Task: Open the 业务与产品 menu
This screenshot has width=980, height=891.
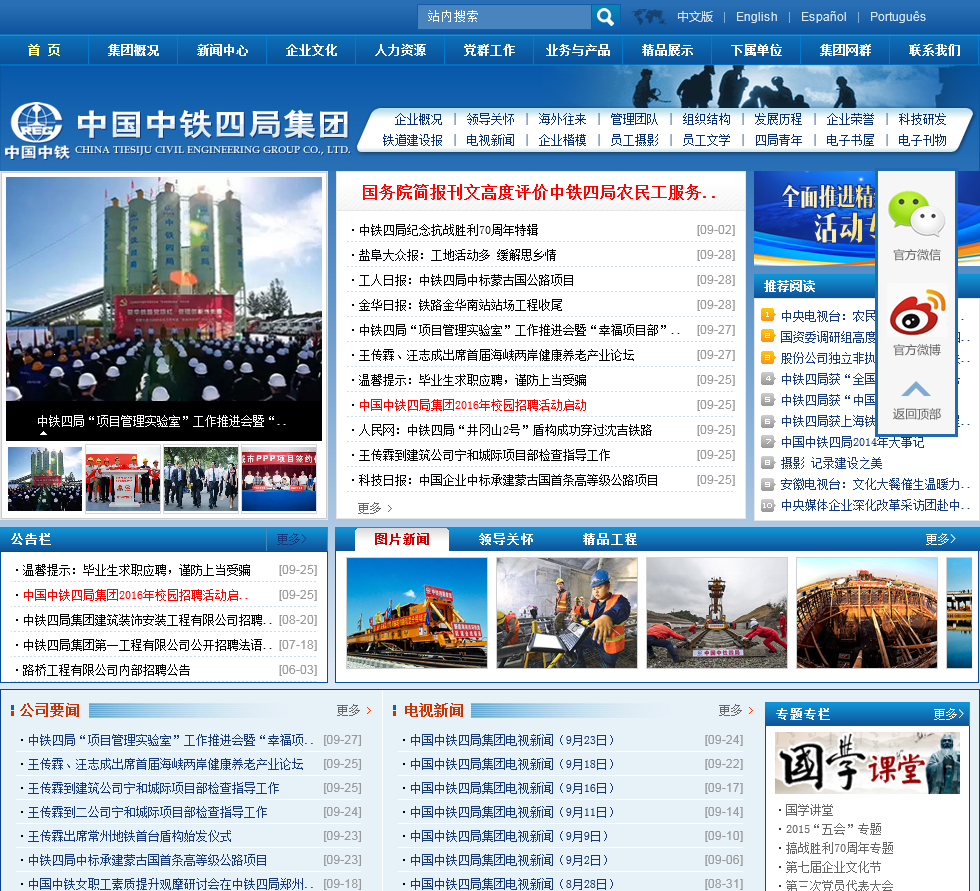Action: (578, 50)
